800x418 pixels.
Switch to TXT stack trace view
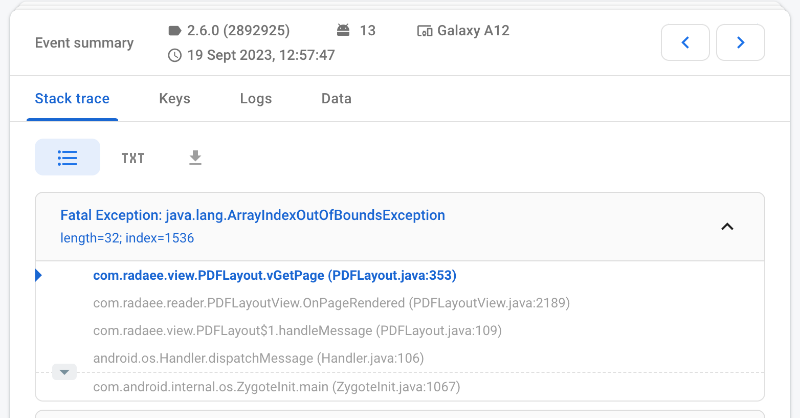pos(133,158)
